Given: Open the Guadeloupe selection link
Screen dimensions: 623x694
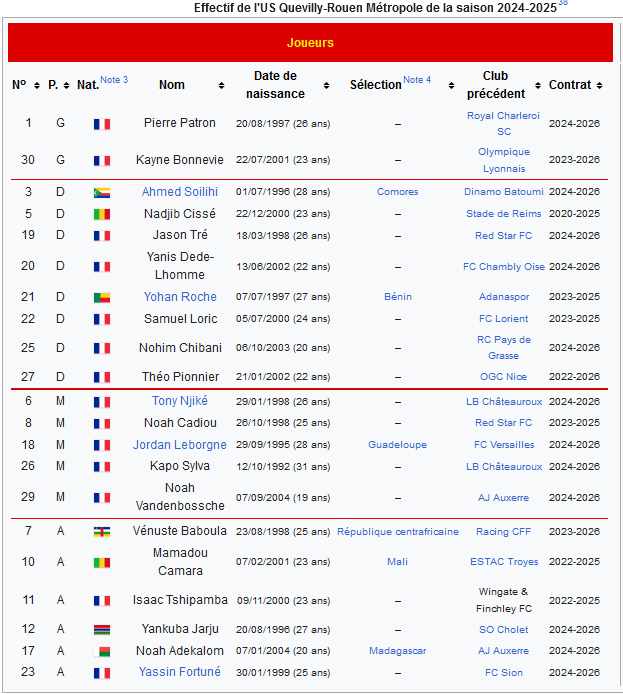Looking at the screenshot, I should (397, 444).
